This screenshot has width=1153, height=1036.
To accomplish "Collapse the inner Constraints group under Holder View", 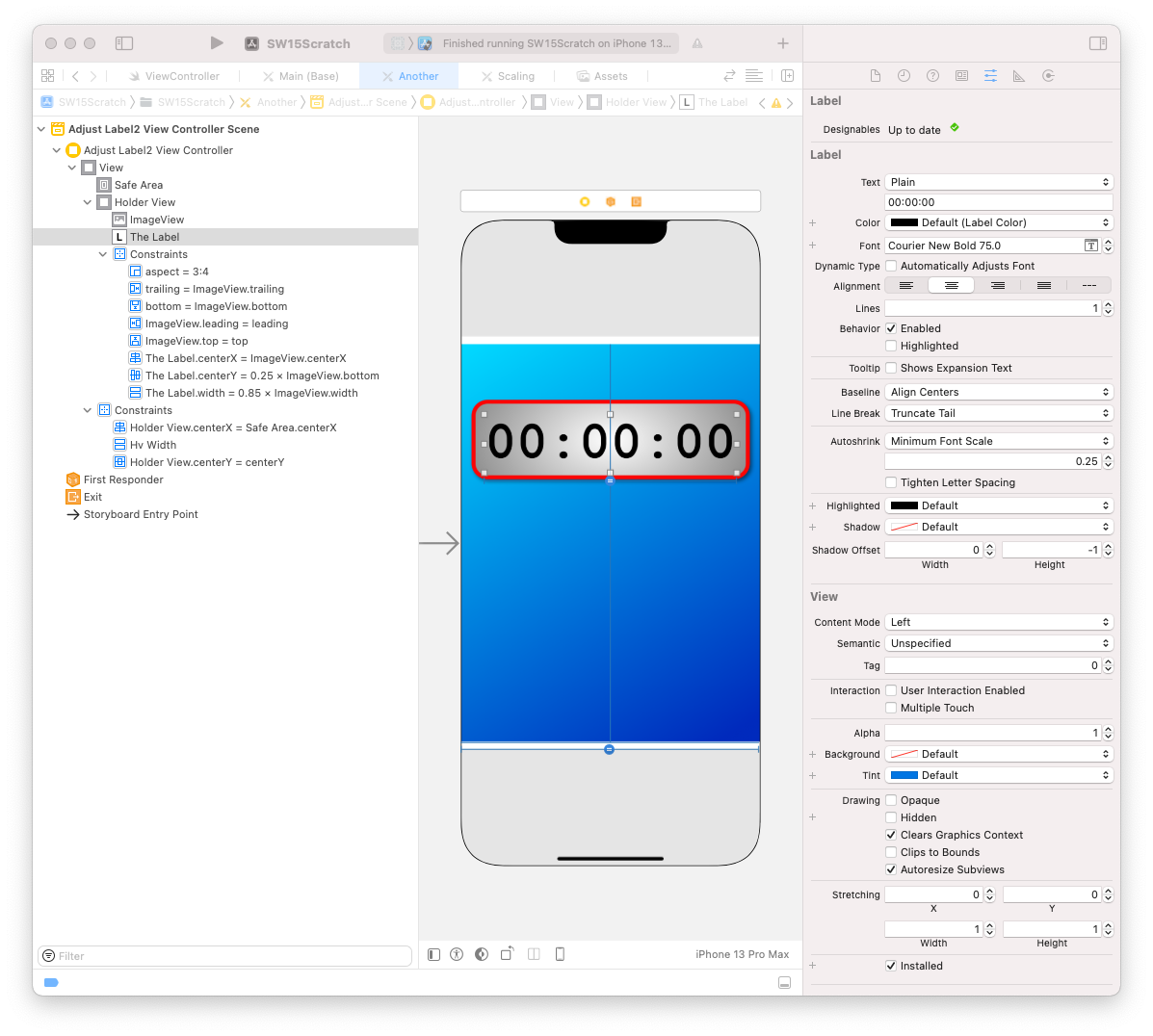I will (x=103, y=254).
